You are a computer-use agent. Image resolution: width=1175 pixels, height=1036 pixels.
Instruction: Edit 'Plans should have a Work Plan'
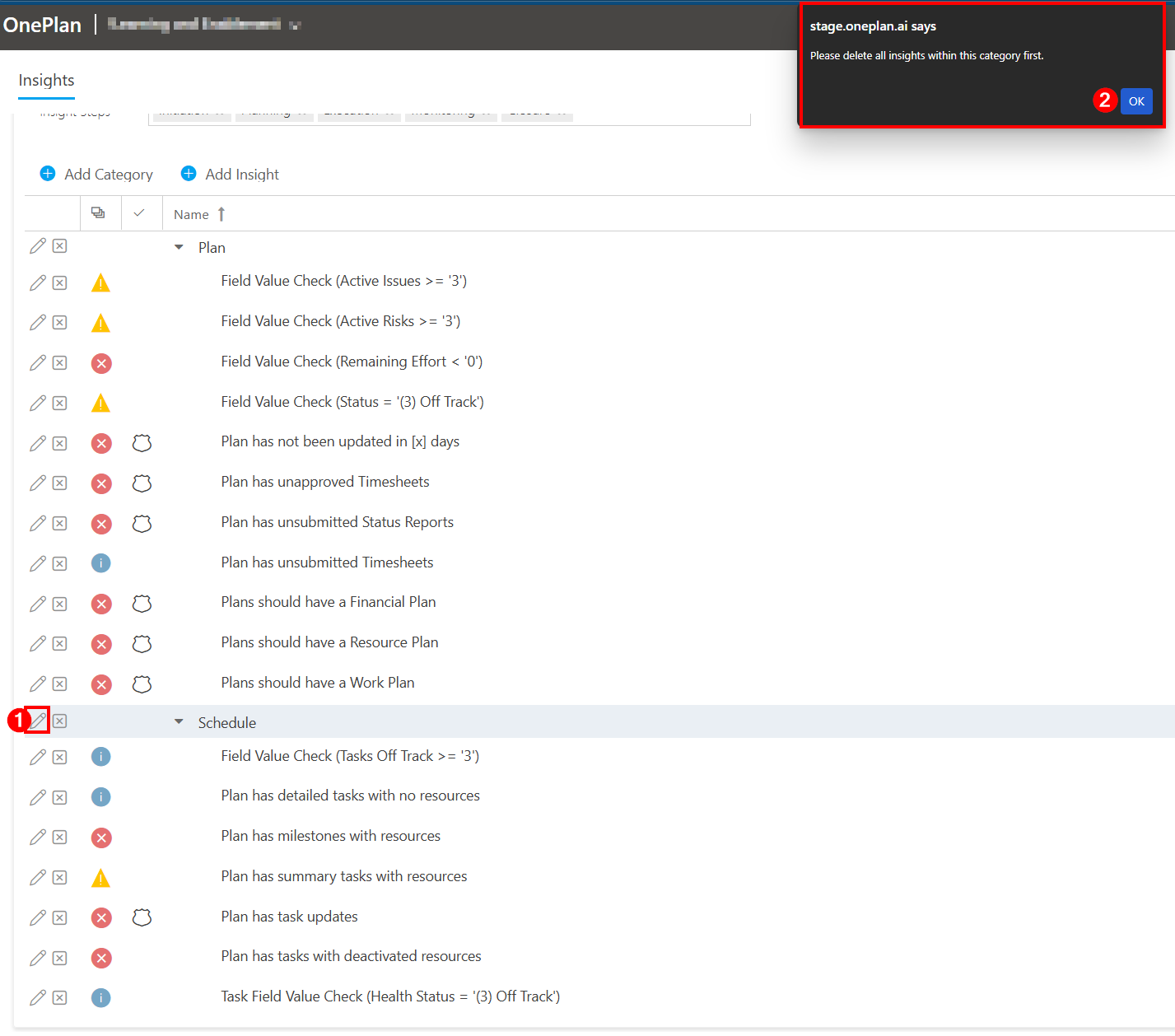[38, 684]
